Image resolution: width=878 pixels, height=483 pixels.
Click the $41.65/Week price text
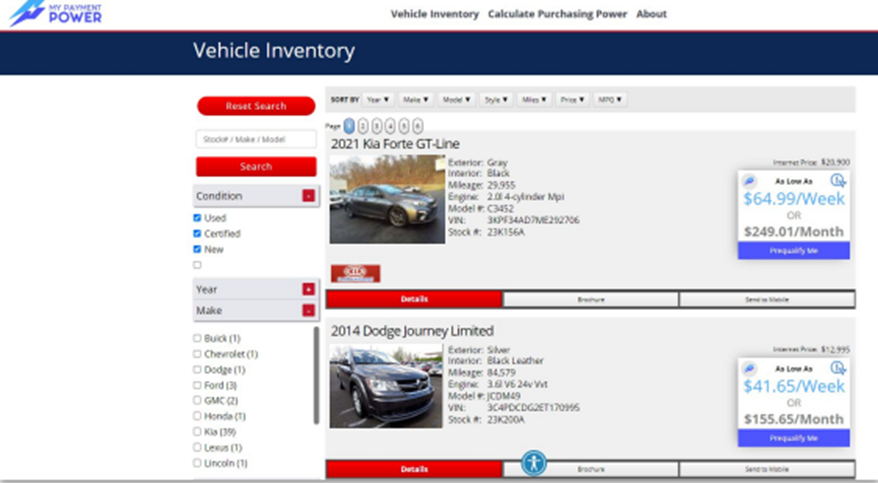coord(793,386)
